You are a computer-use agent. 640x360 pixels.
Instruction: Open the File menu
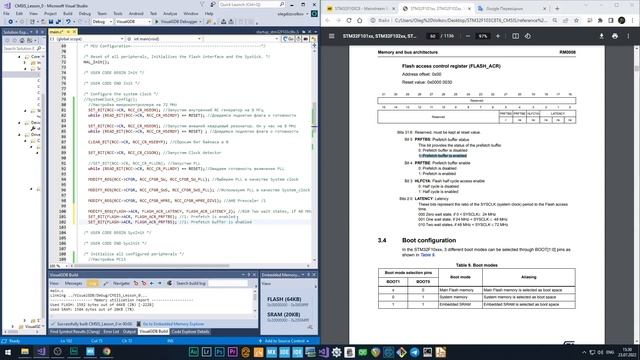pyautogui.click(x=6, y=13)
